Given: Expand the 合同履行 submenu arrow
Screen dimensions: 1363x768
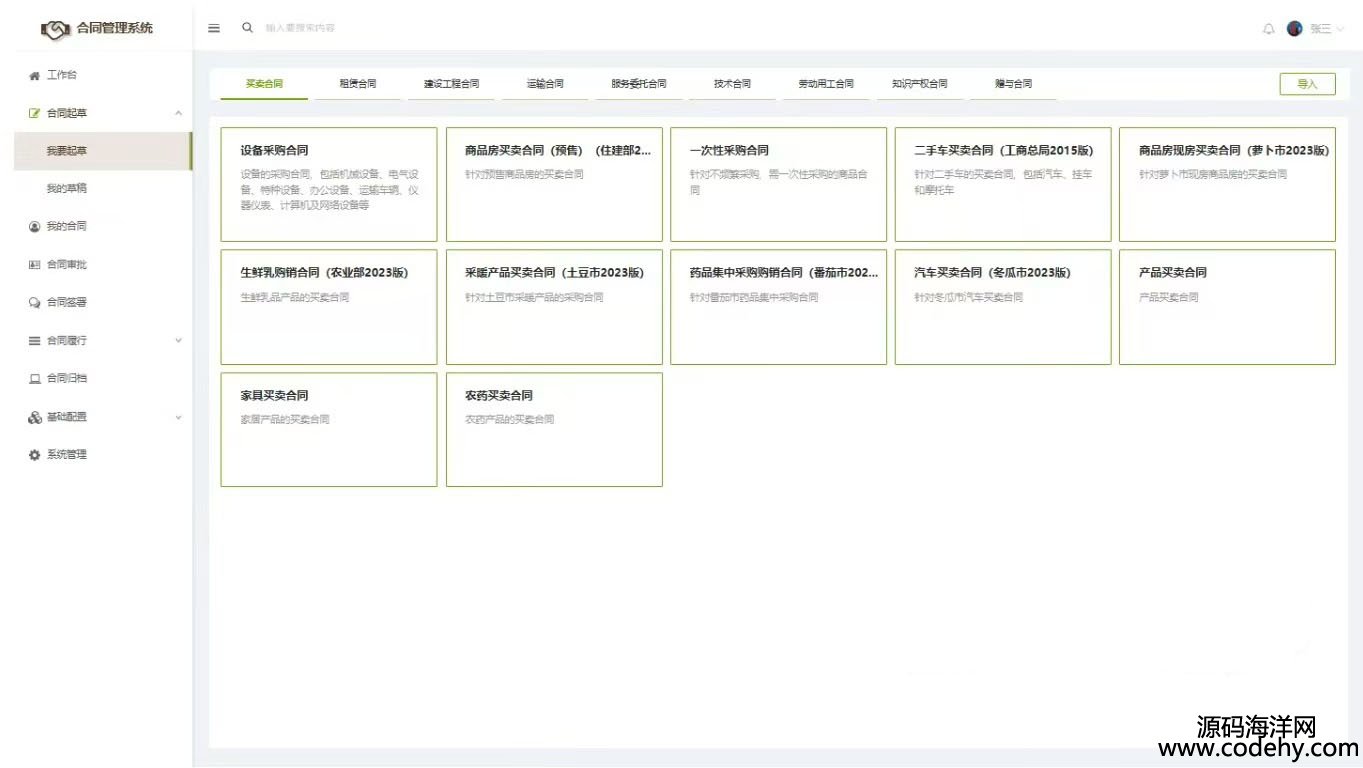Looking at the screenshot, I should coord(178,341).
